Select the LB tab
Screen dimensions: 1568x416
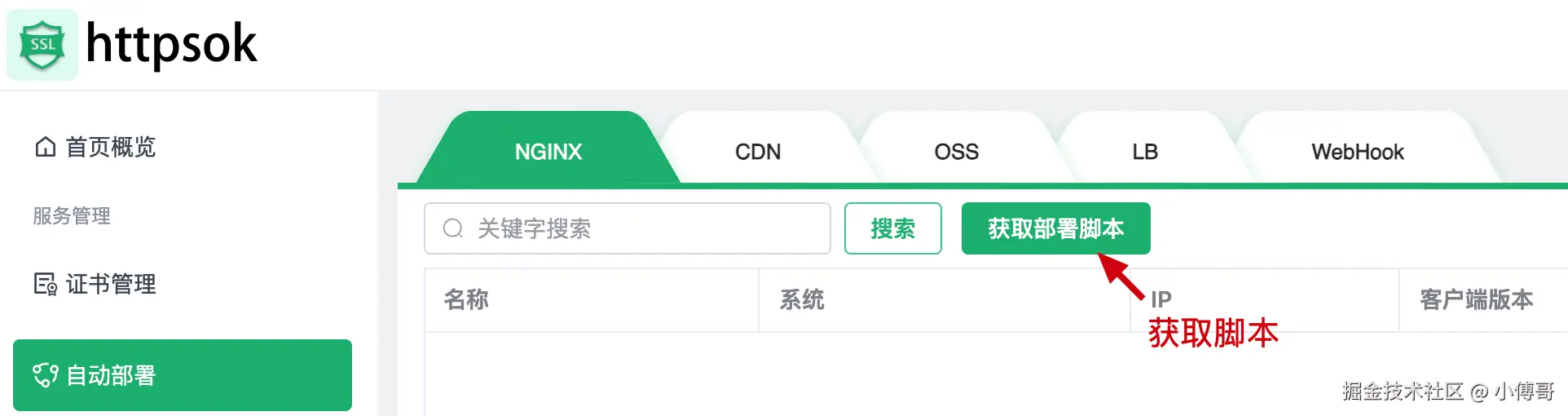pyautogui.click(x=1145, y=151)
